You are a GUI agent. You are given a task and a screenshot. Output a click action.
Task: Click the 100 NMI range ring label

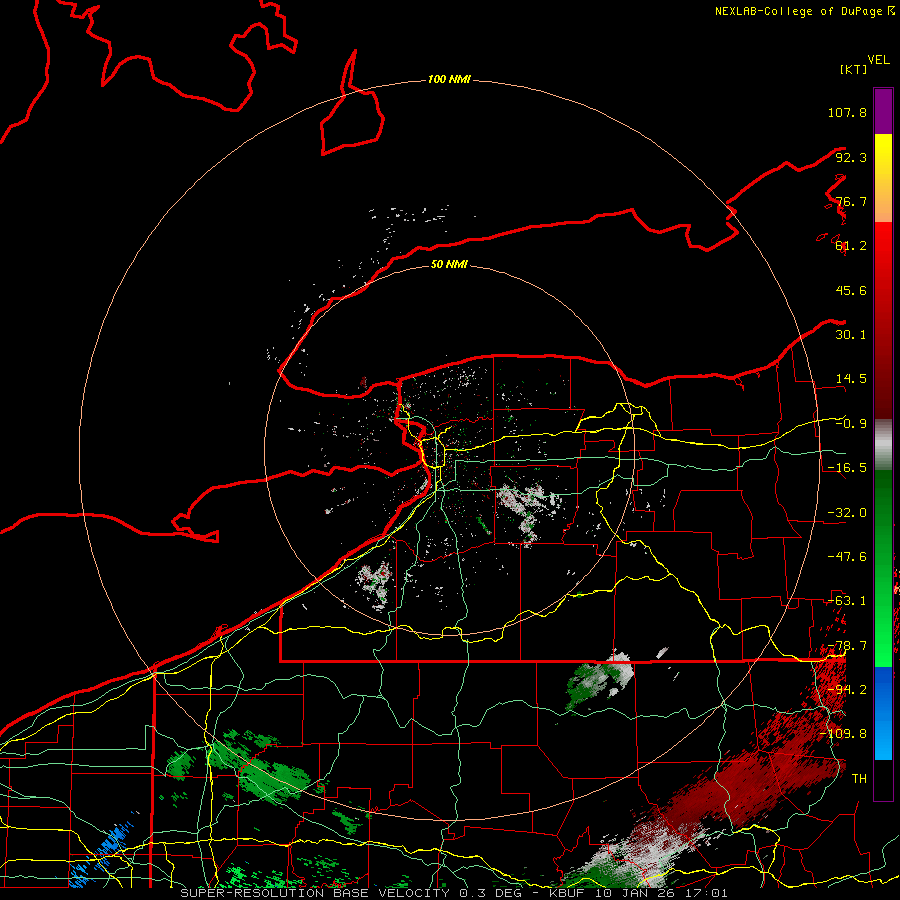click(449, 79)
